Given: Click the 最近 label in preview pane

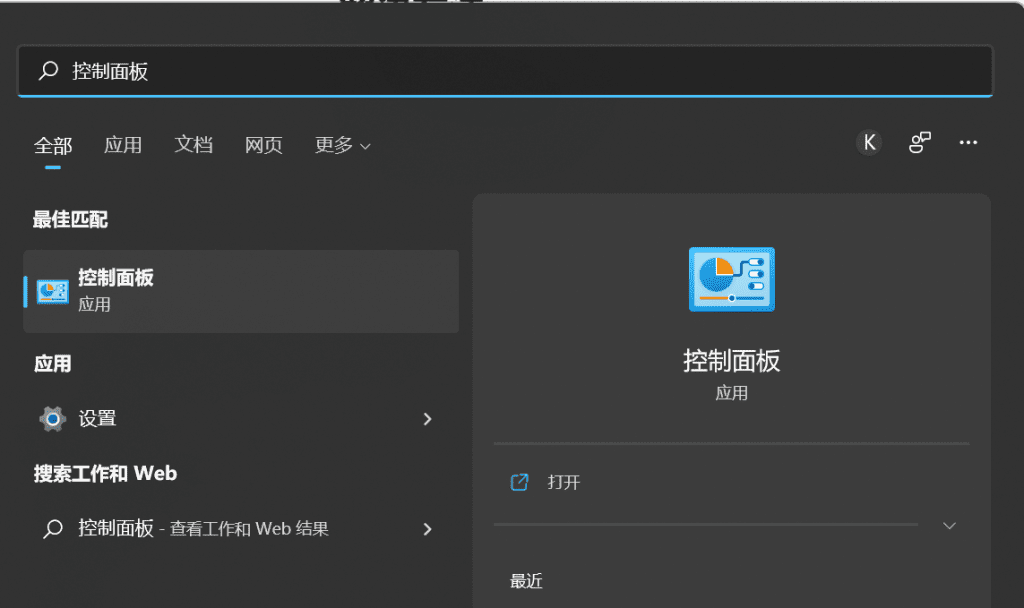Looking at the screenshot, I should pos(526,581).
